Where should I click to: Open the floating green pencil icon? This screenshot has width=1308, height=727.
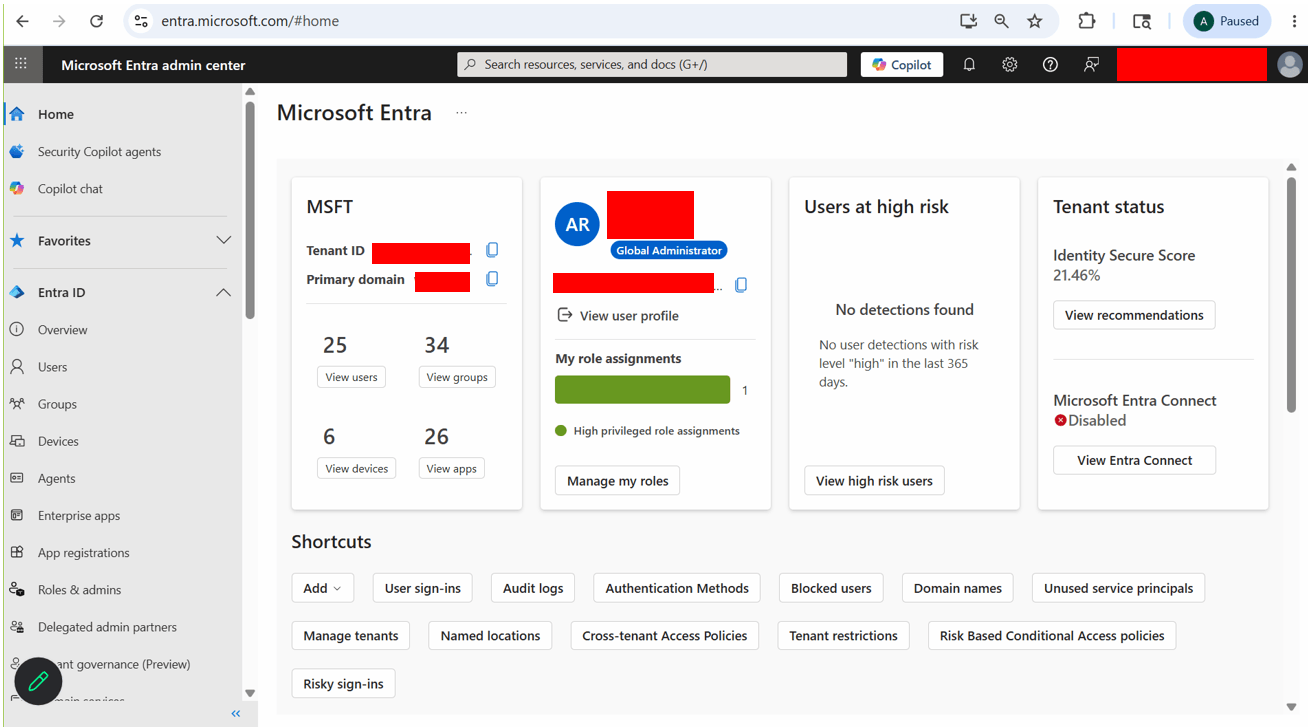[x=38, y=681]
